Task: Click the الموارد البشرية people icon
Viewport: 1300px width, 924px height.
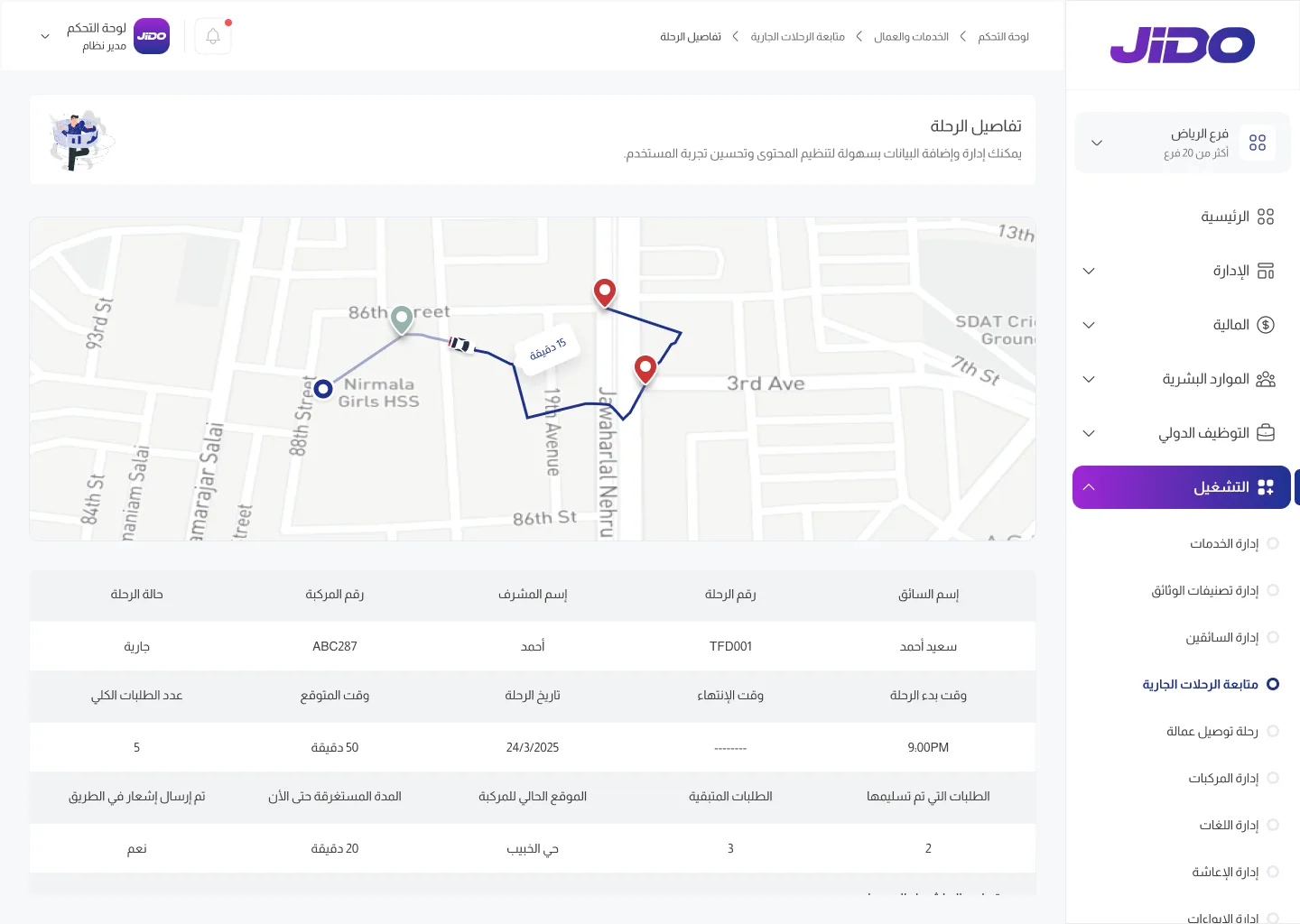Action: [x=1266, y=379]
